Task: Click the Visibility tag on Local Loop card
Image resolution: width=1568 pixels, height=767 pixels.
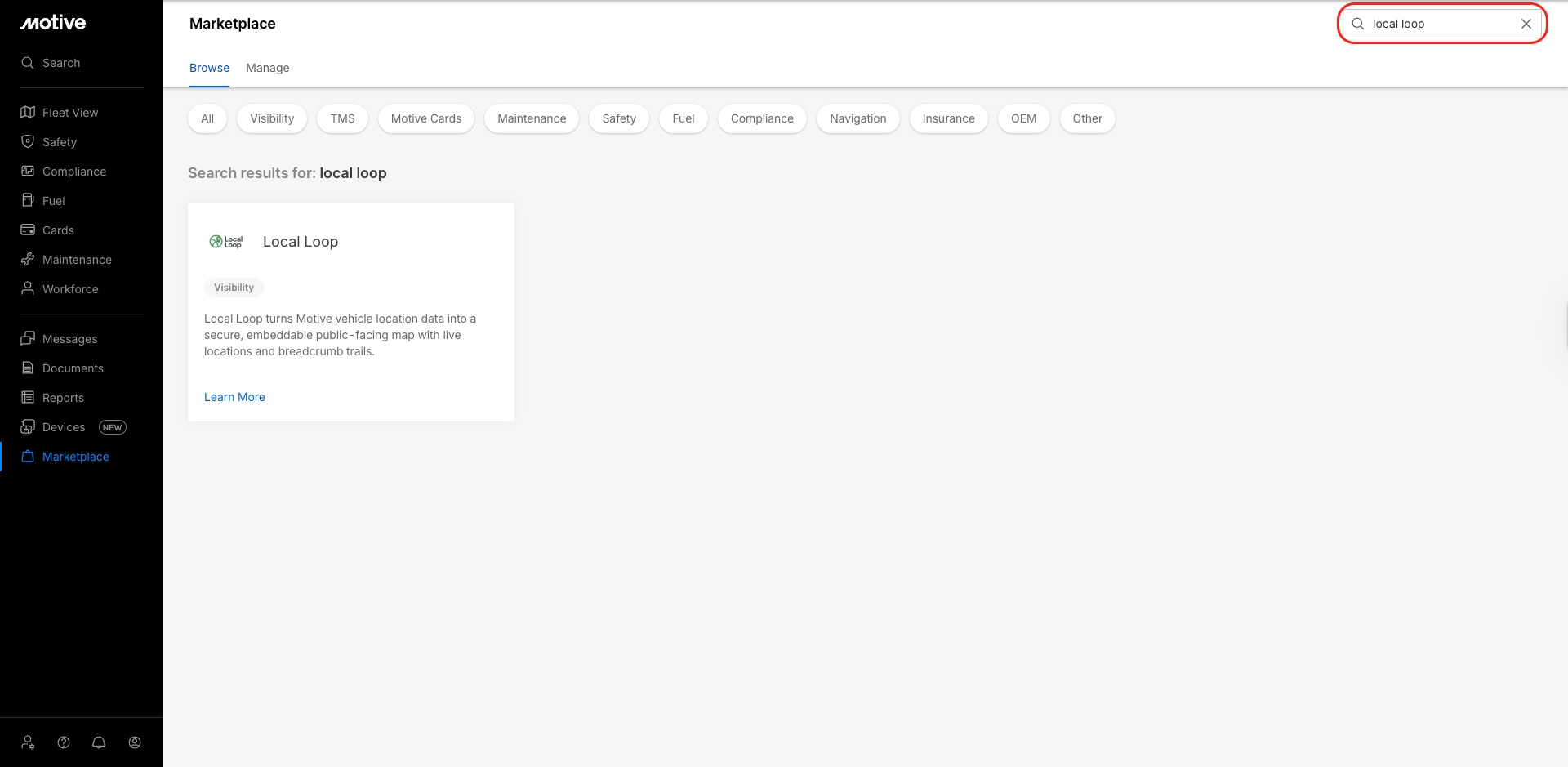Action: pos(234,288)
